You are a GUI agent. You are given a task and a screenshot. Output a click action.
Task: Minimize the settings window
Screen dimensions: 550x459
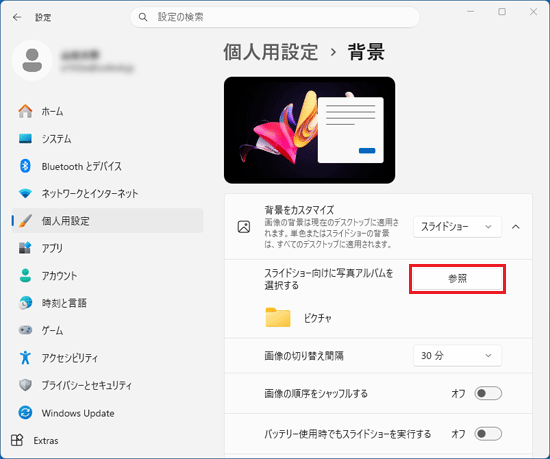click(470, 12)
